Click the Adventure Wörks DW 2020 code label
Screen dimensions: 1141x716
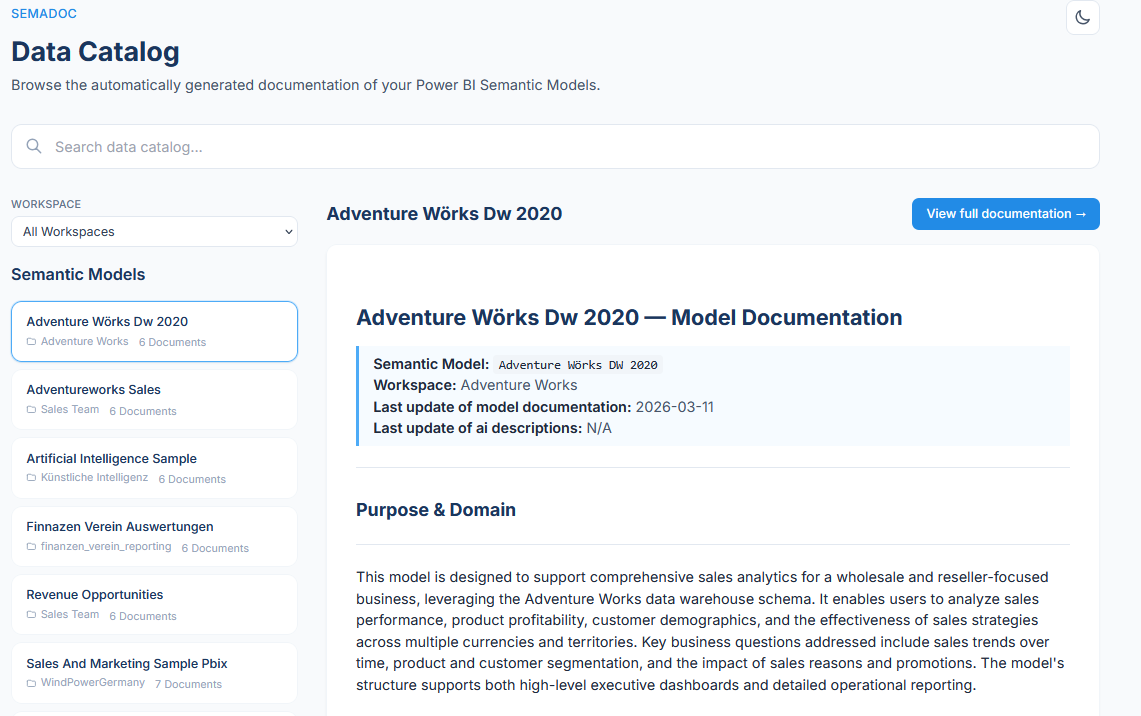[x=578, y=365]
